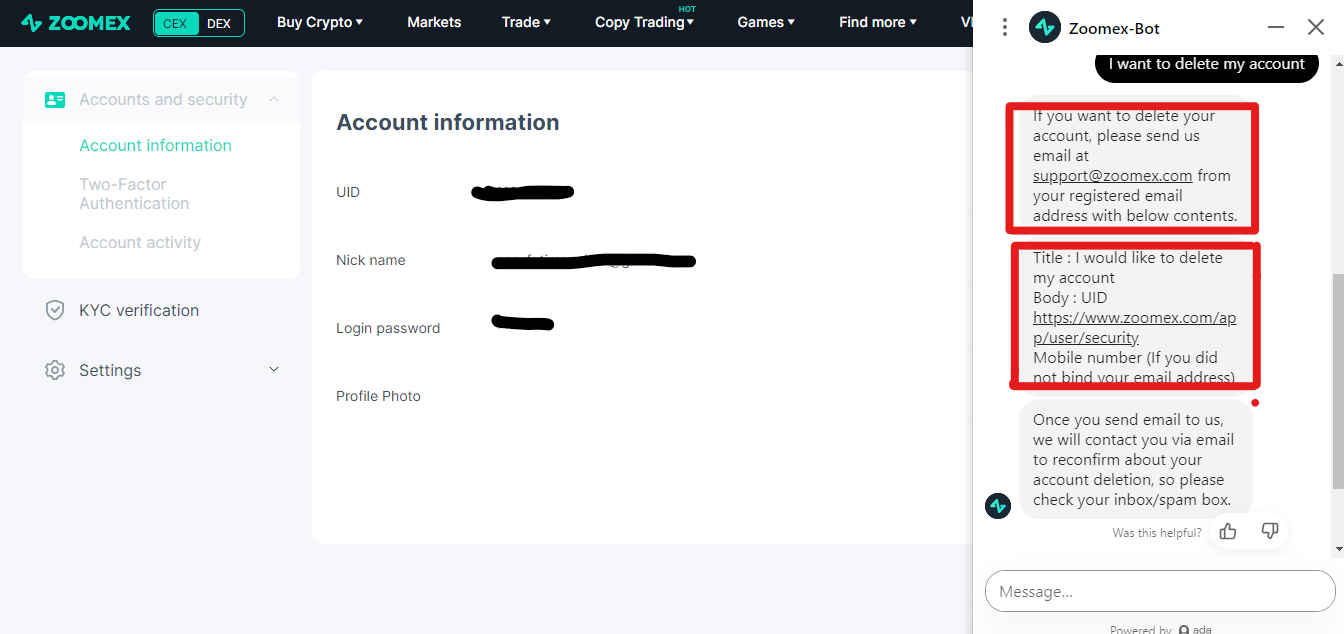Open KYC verification page
This screenshot has width=1344, height=634.
[x=139, y=310]
